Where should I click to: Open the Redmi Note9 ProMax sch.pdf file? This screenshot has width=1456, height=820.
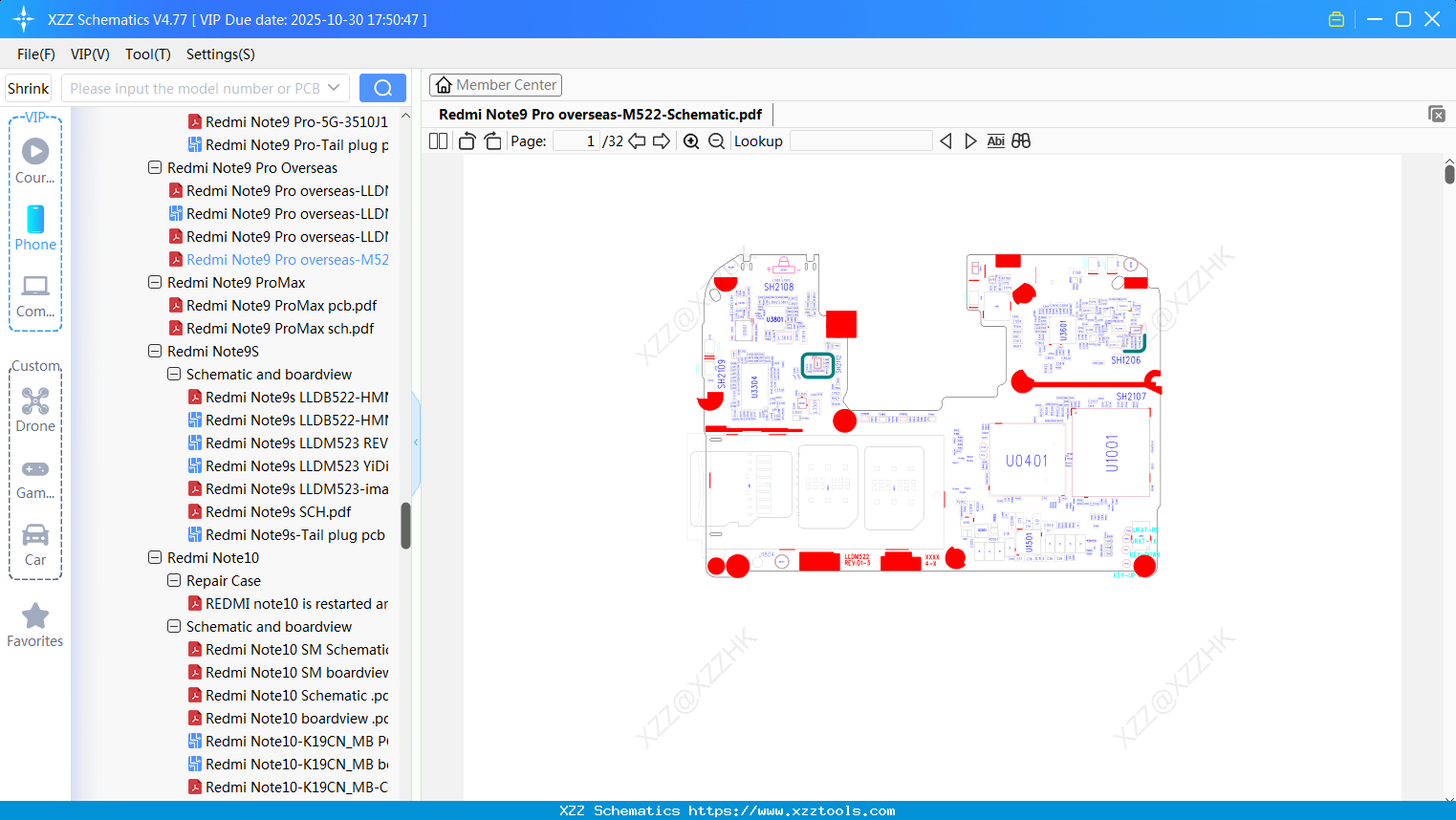coord(280,329)
